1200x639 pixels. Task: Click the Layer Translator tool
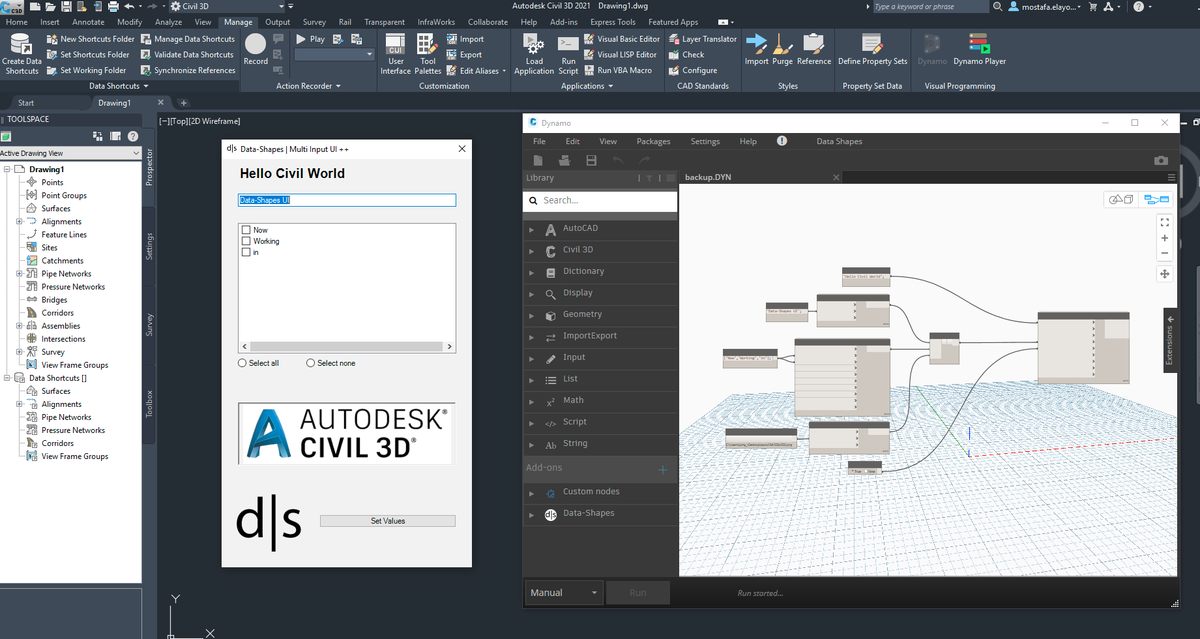[x=701, y=39]
